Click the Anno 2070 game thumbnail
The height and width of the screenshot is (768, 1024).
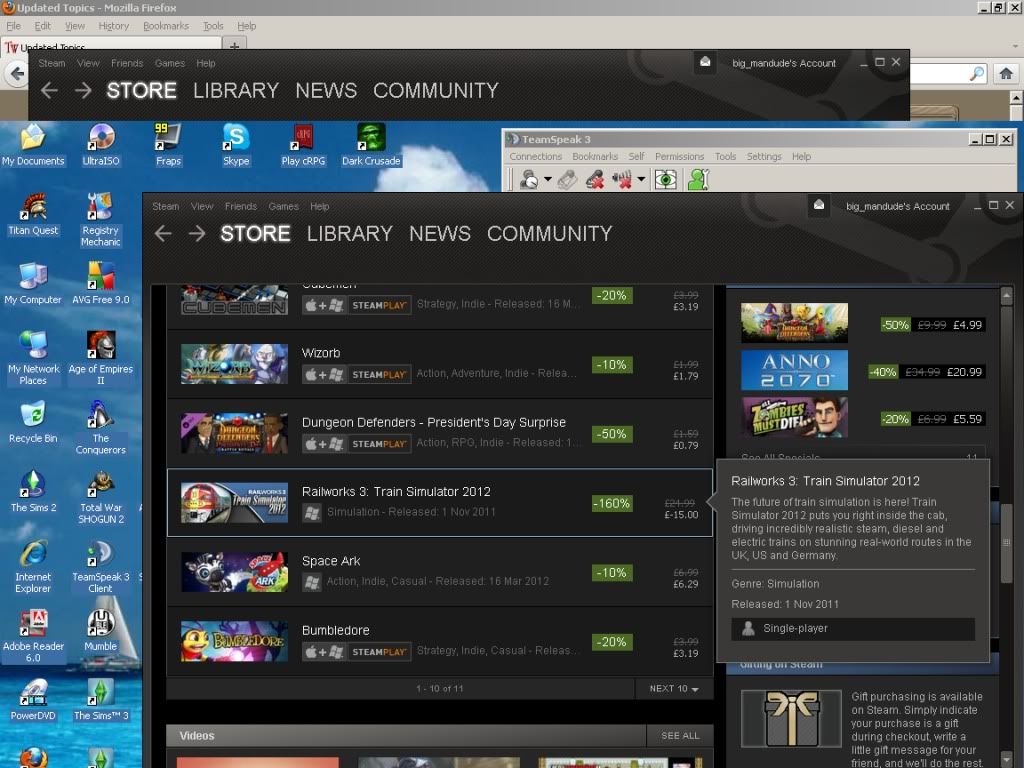click(x=794, y=371)
